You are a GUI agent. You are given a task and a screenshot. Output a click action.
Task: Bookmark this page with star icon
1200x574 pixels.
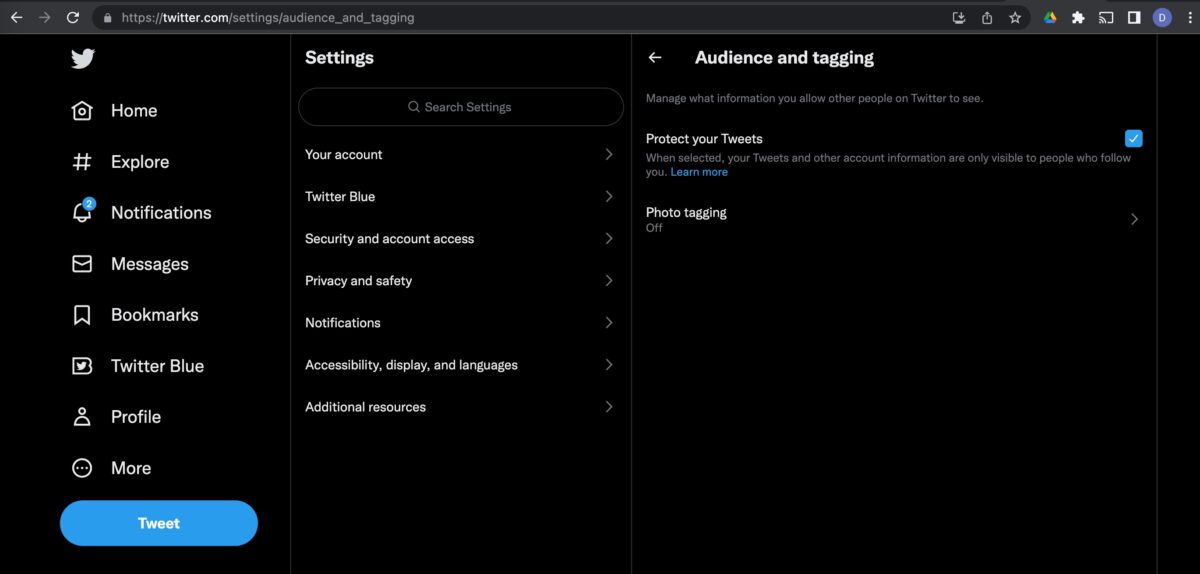[x=1015, y=17]
